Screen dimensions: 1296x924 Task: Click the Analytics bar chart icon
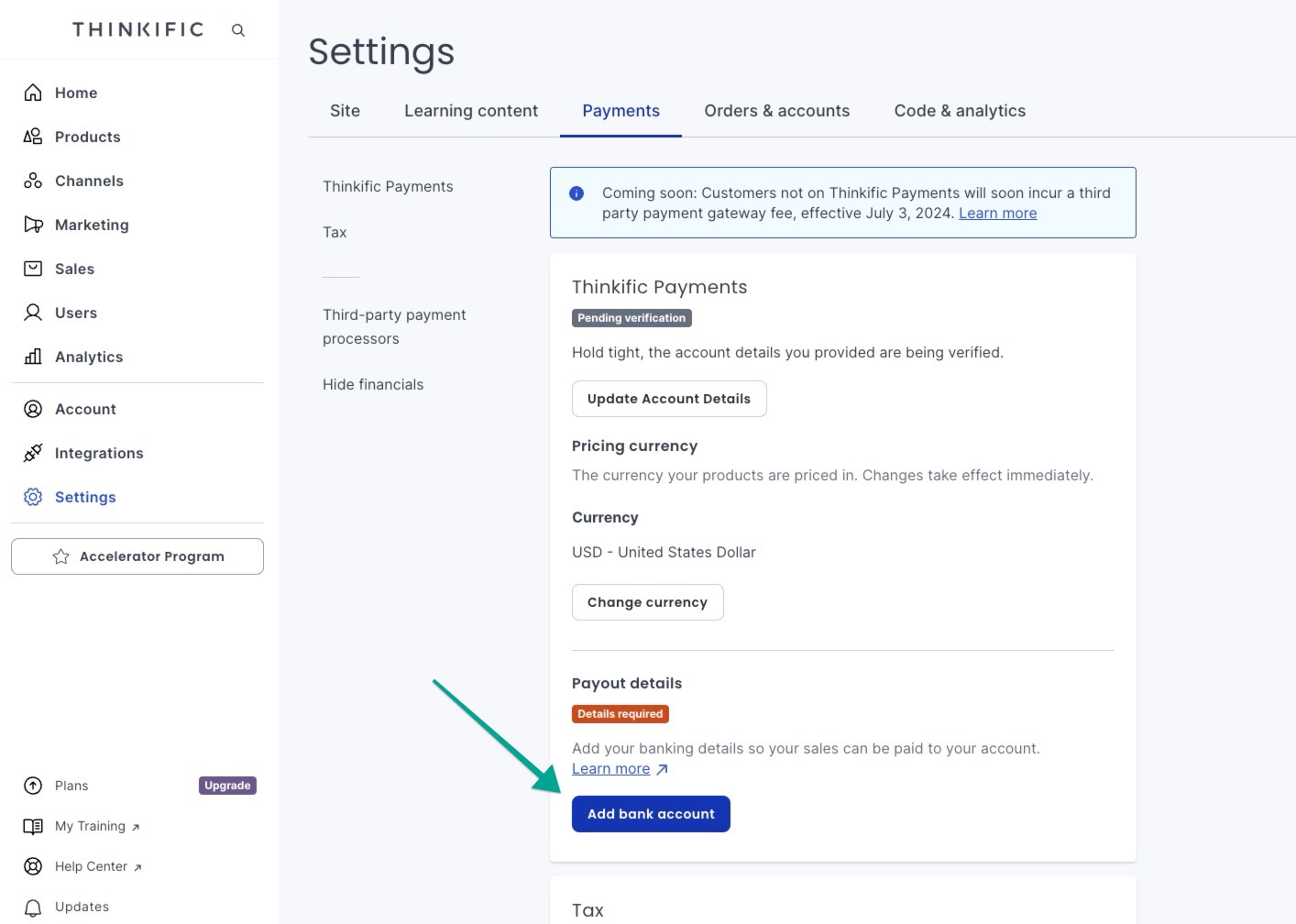click(33, 357)
